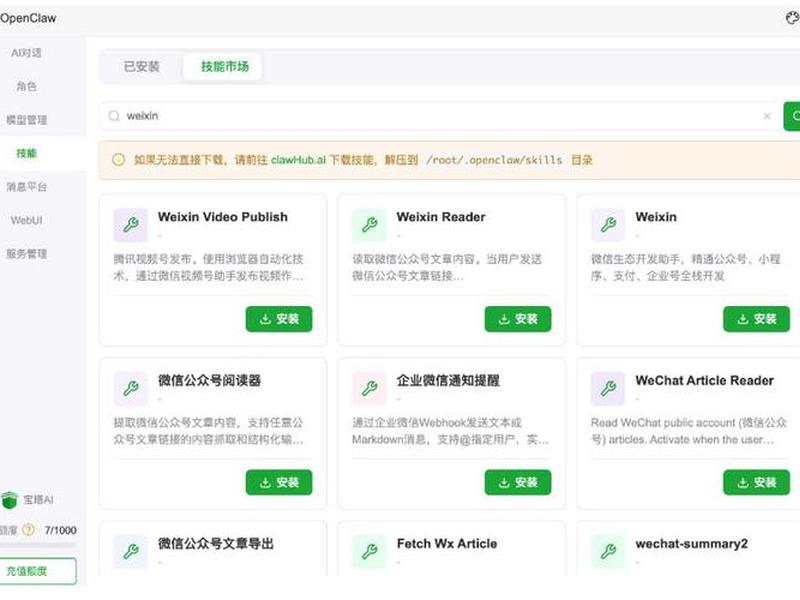Click the wechat-summary2 title

(691, 544)
